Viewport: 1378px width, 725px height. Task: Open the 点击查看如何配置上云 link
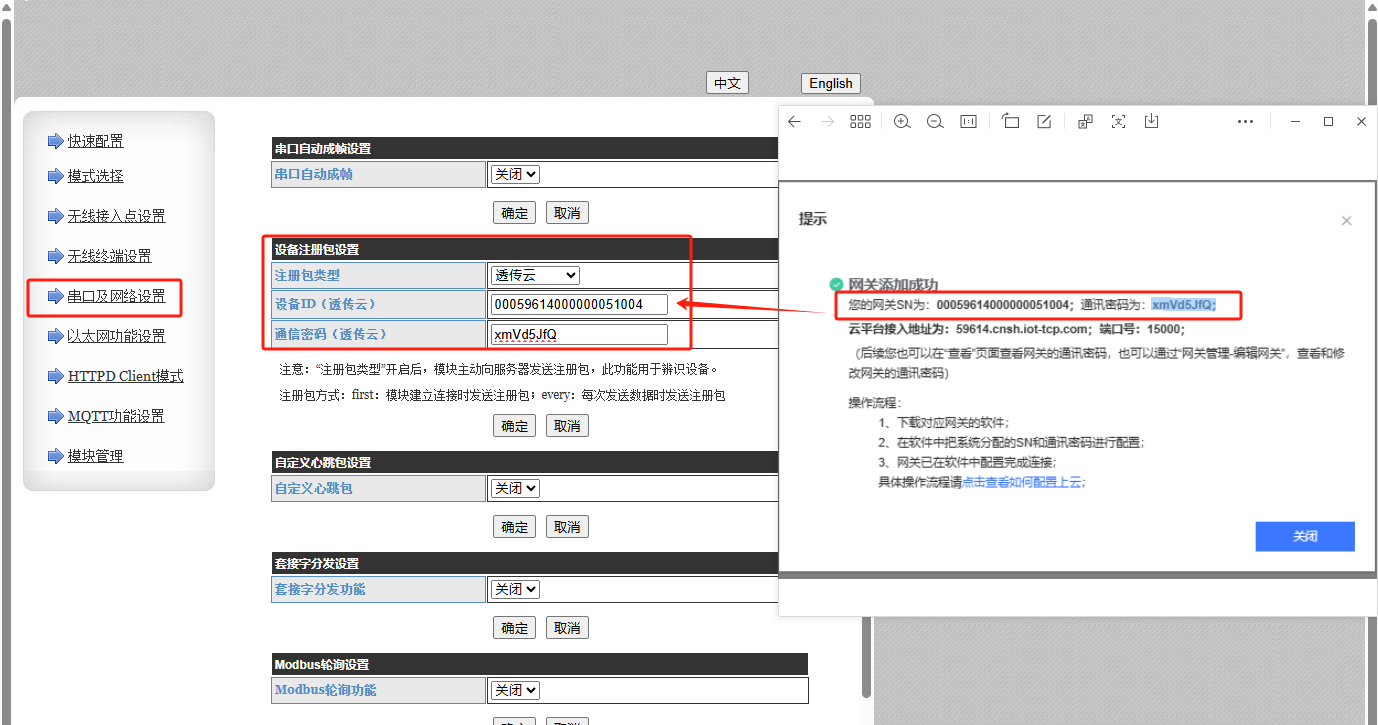(x=1023, y=481)
